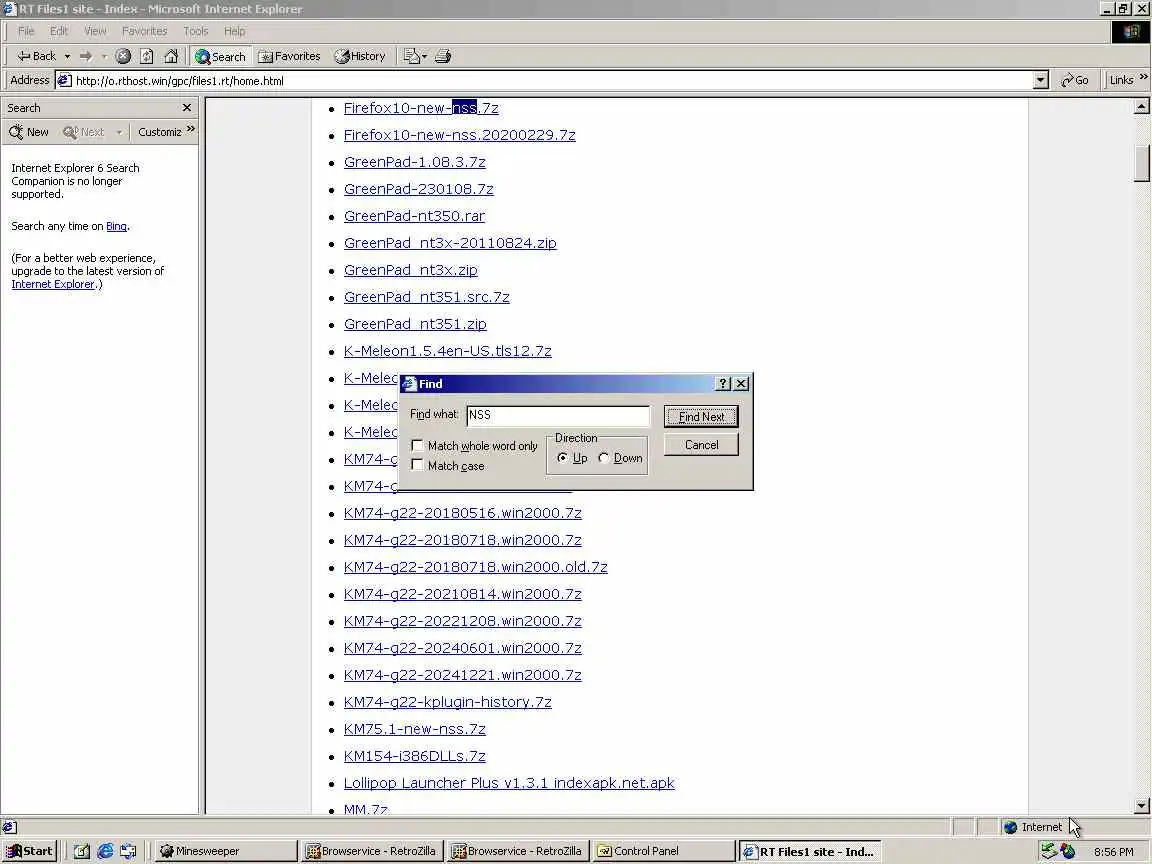The image size is (1152, 864).
Task: Click the page icon in address bar
Action: tap(65, 81)
